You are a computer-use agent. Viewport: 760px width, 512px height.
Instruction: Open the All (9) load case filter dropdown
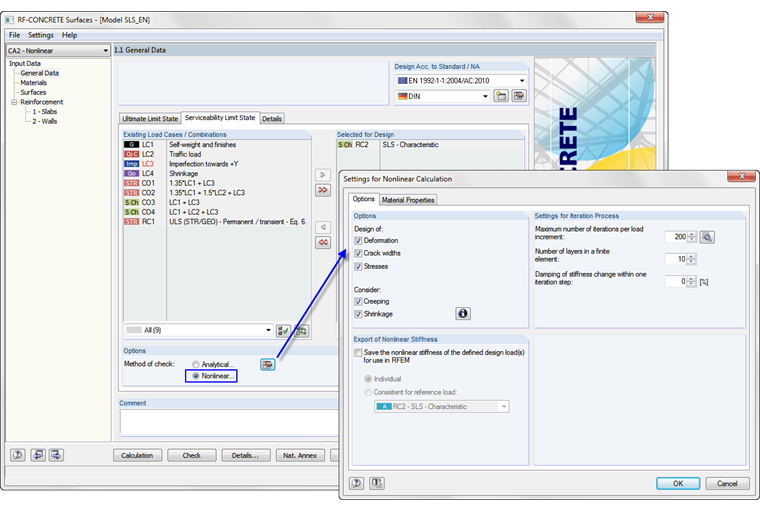click(x=198, y=330)
